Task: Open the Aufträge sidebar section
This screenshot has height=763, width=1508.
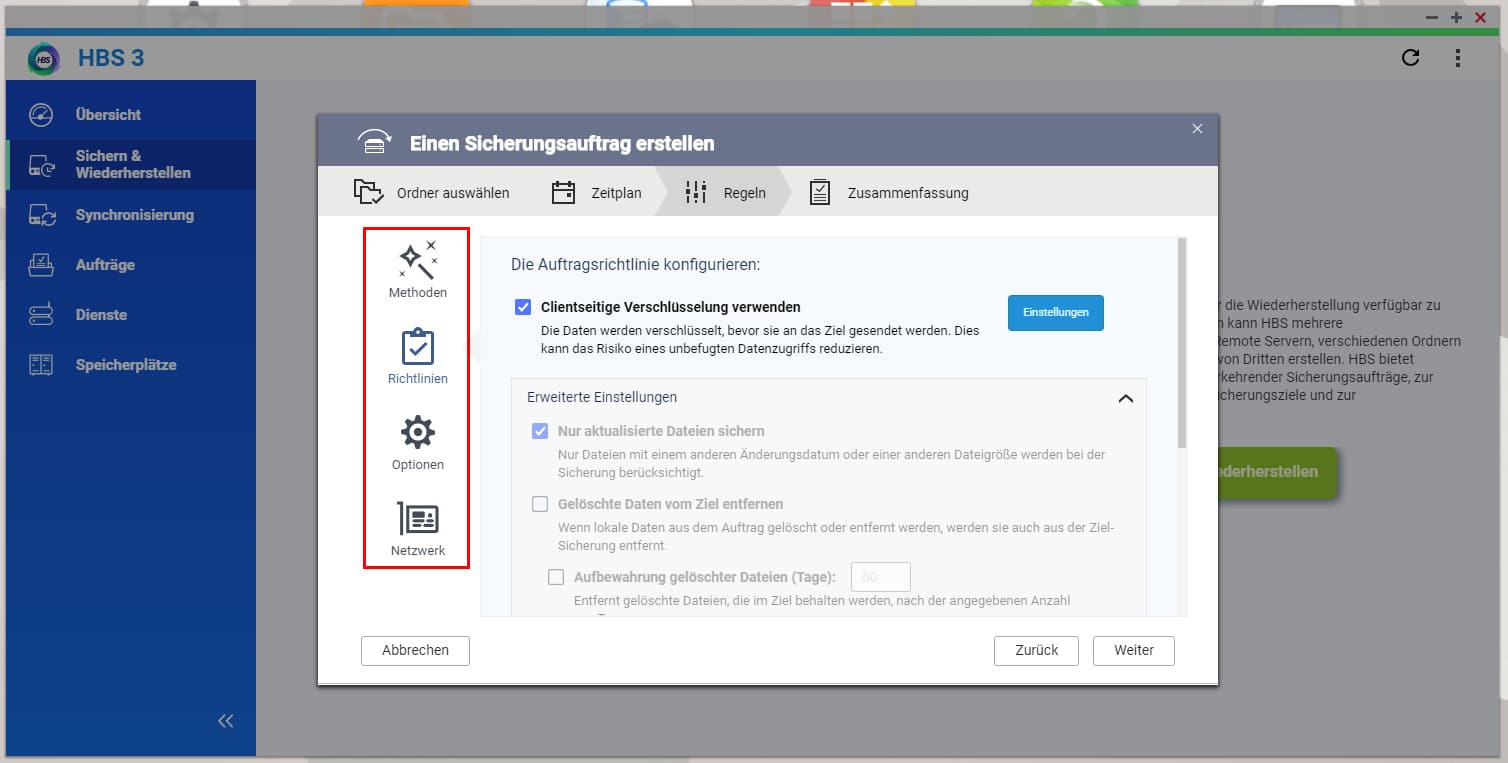Action: tap(131, 265)
